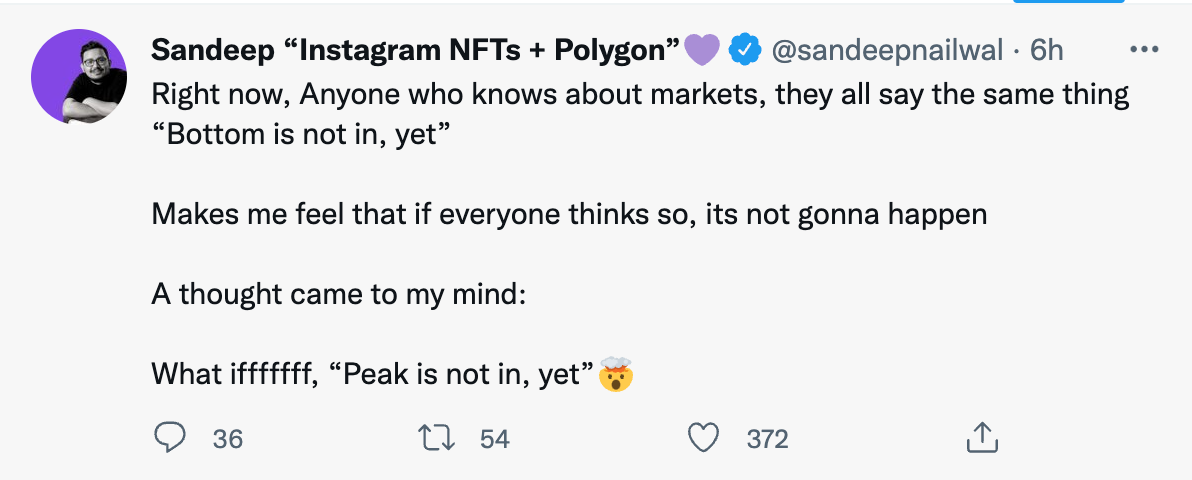Click the 6h tweet timestamp
This screenshot has height=480, width=1192.
[x=1047, y=49]
